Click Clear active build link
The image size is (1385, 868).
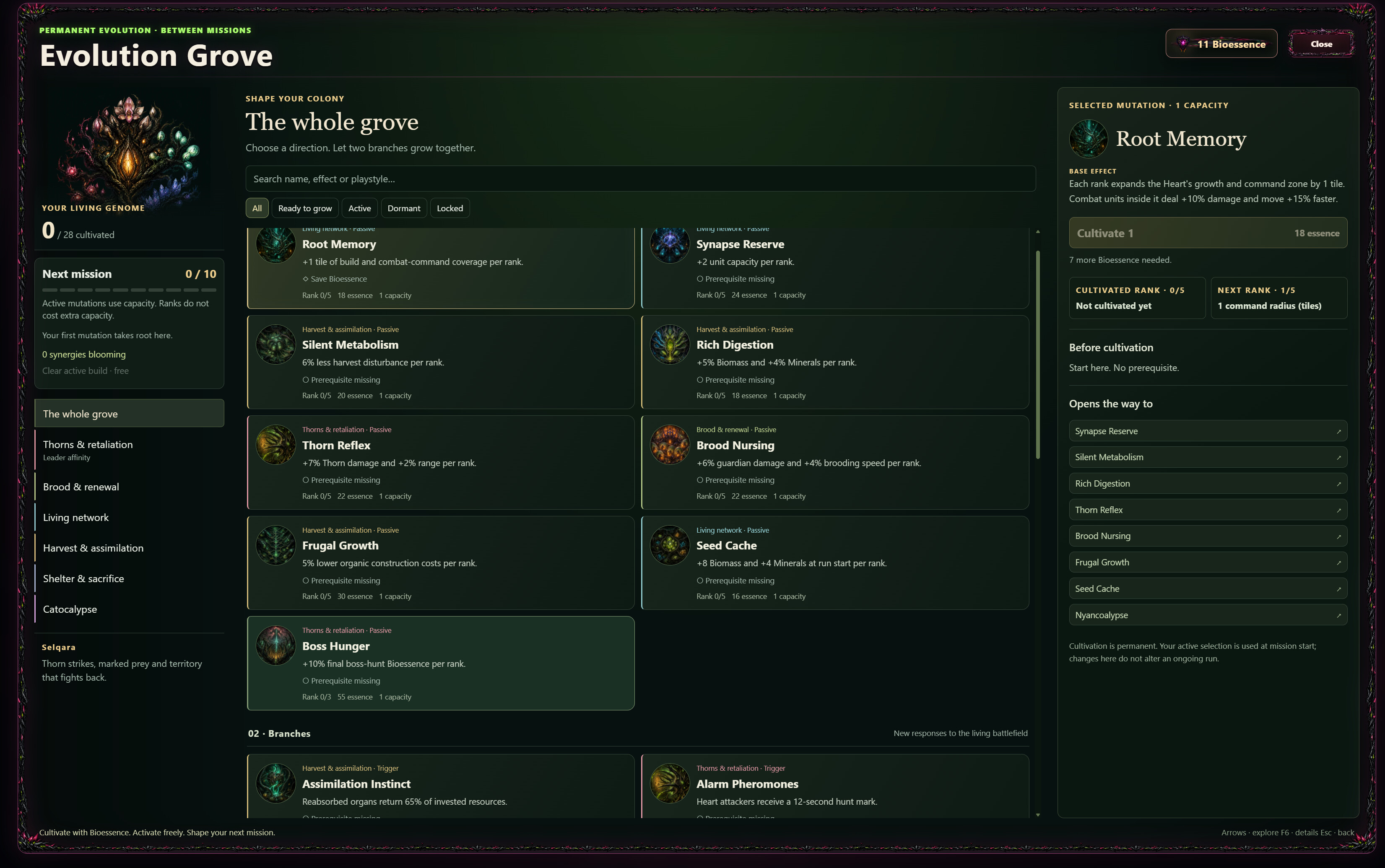tap(85, 371)
